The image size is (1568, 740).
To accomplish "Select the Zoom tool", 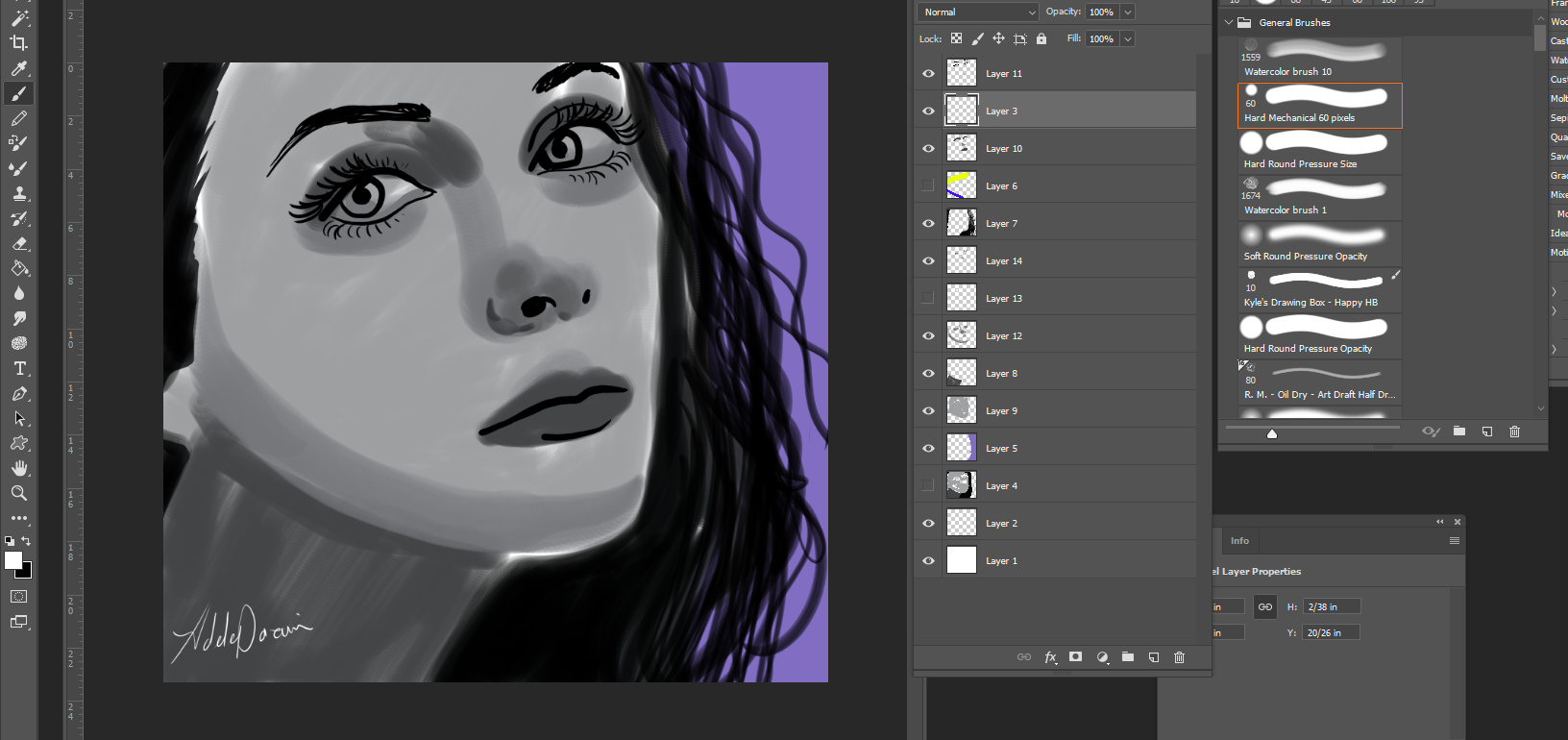I will pyautogui.click(x=18, y=493).
